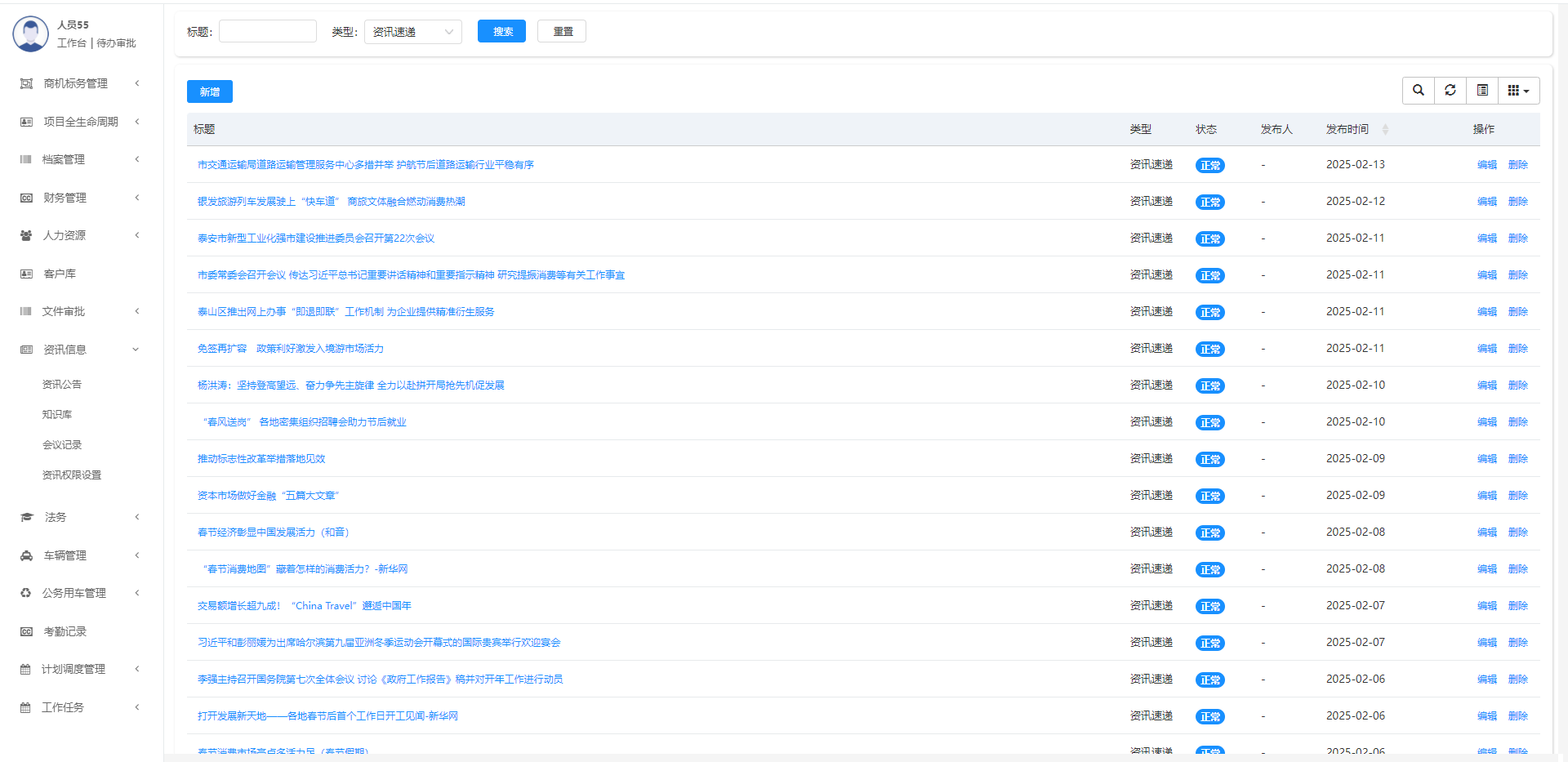1568x762 pixels.
Task: Click the 法务 graduation cap icon
Action: click(x=26, y=517)
